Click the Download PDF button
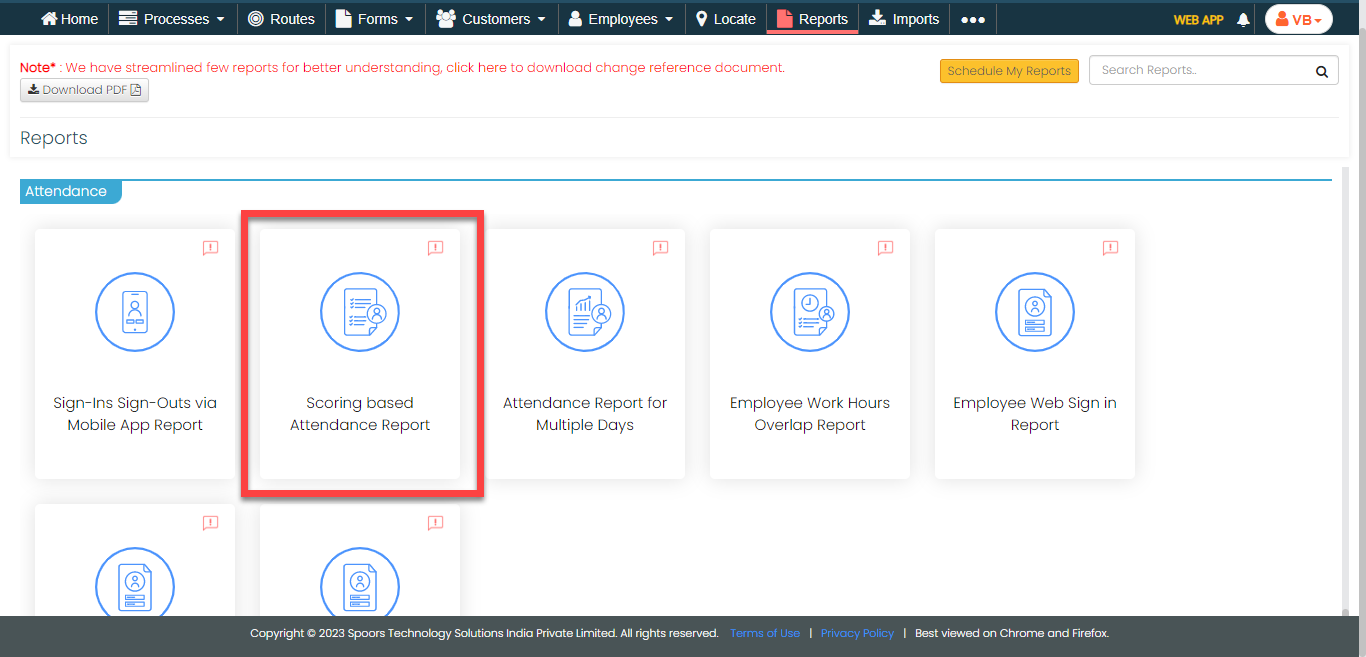The height and width of the screenshot is (657, 1366). point(84,90)
